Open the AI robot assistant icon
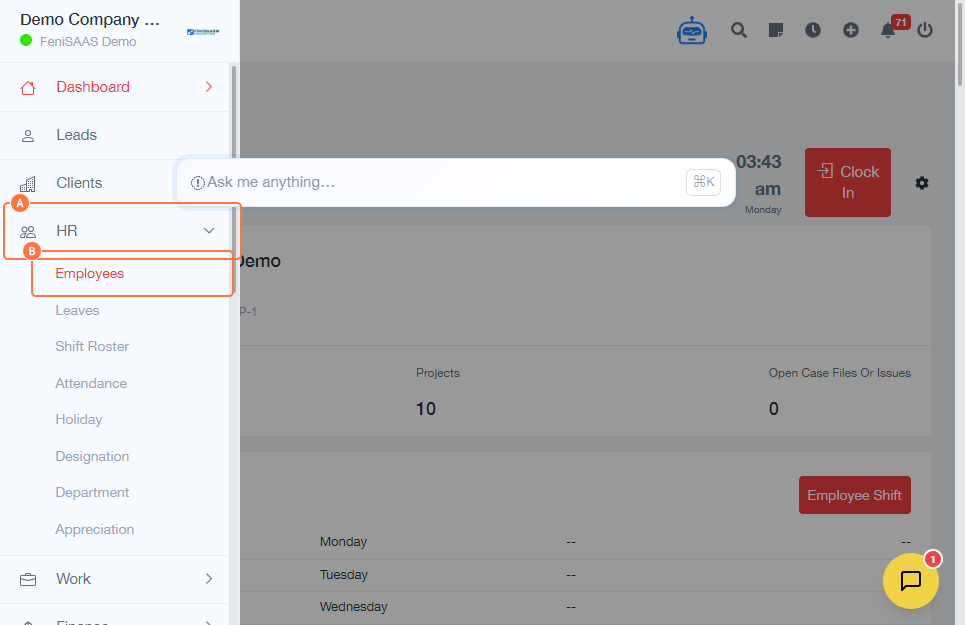Image resolution: width=965 pixels, height=625 pixels. point(692,31)
